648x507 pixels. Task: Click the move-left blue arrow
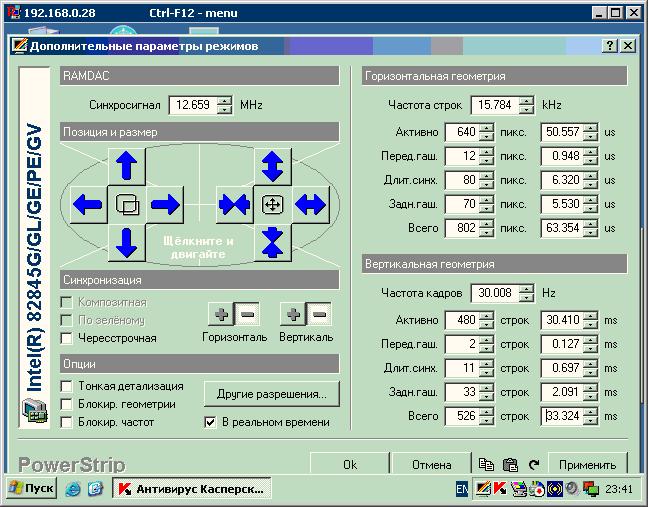pyautogui.click(x=88, y=205)
